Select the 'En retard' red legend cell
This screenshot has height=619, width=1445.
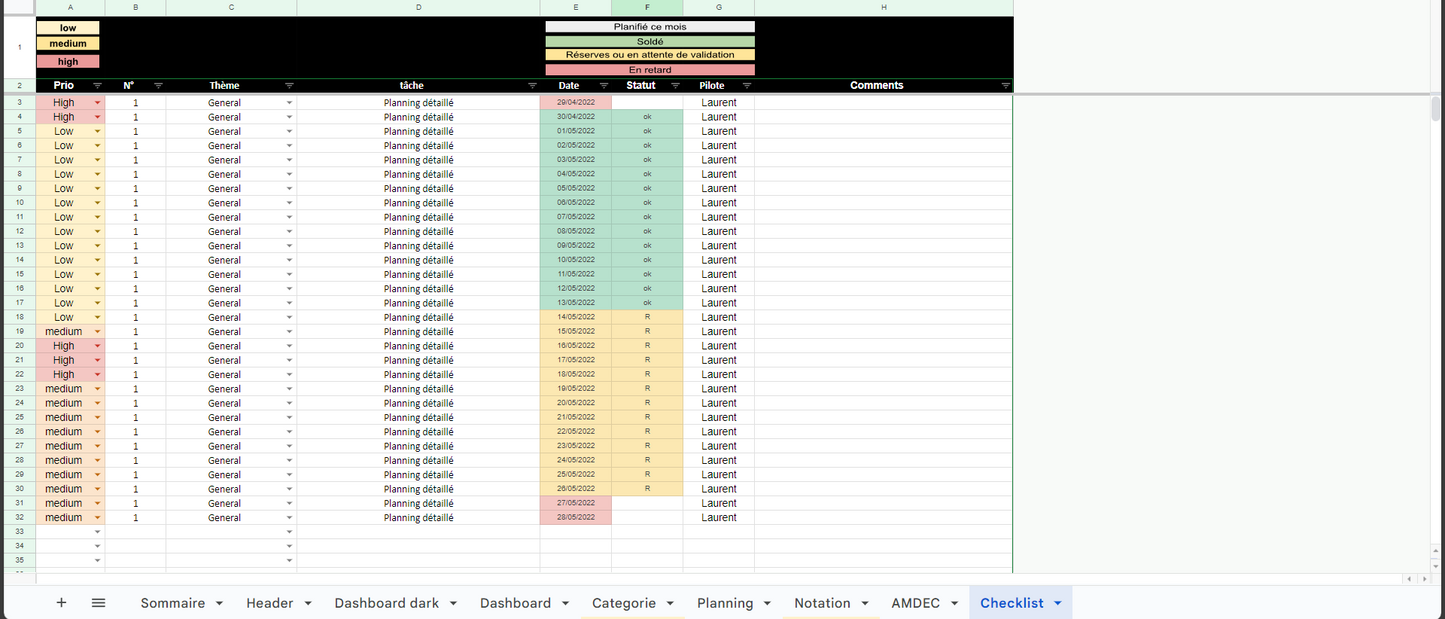point(650,70)
